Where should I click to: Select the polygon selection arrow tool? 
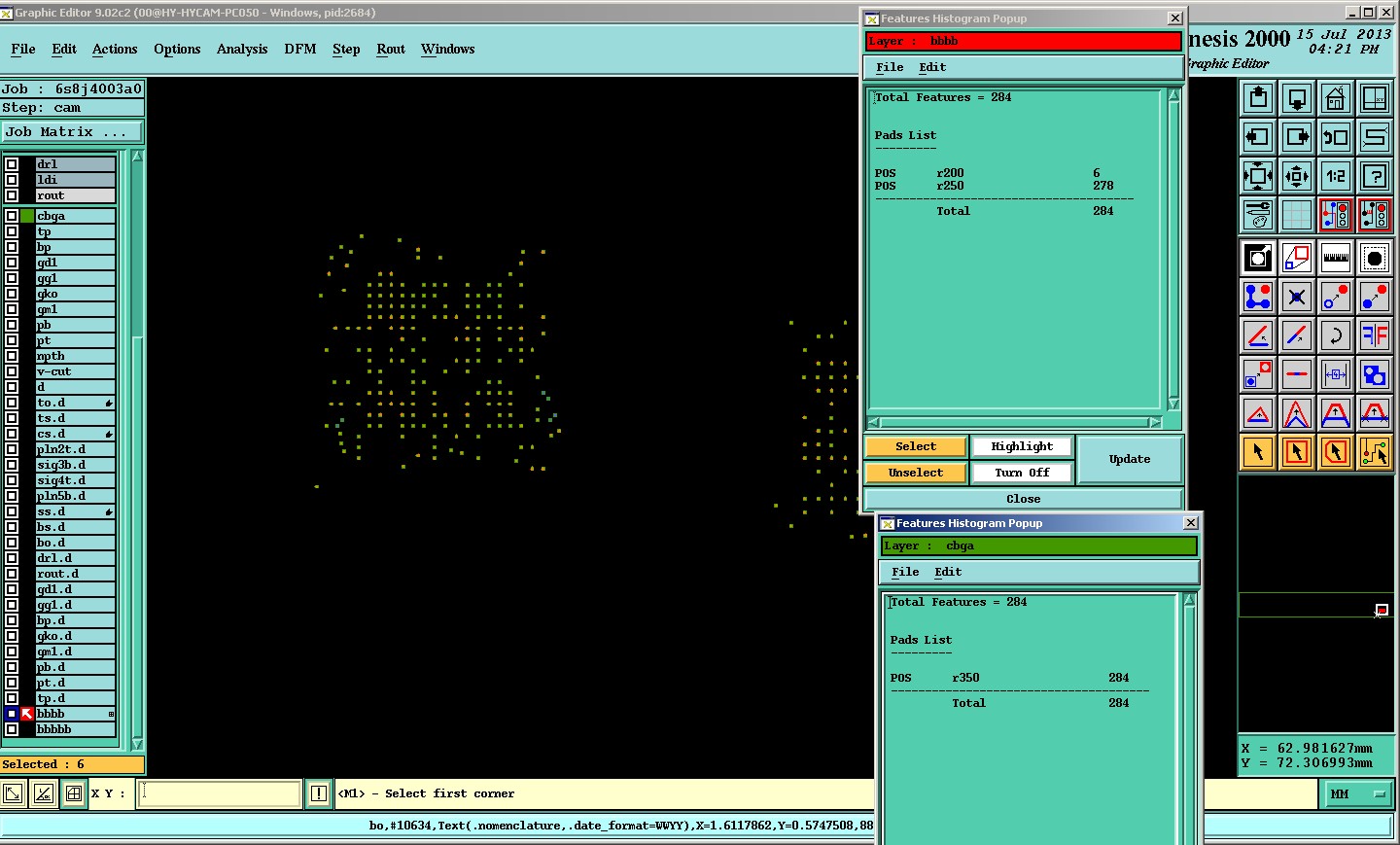pos(1336,452)
